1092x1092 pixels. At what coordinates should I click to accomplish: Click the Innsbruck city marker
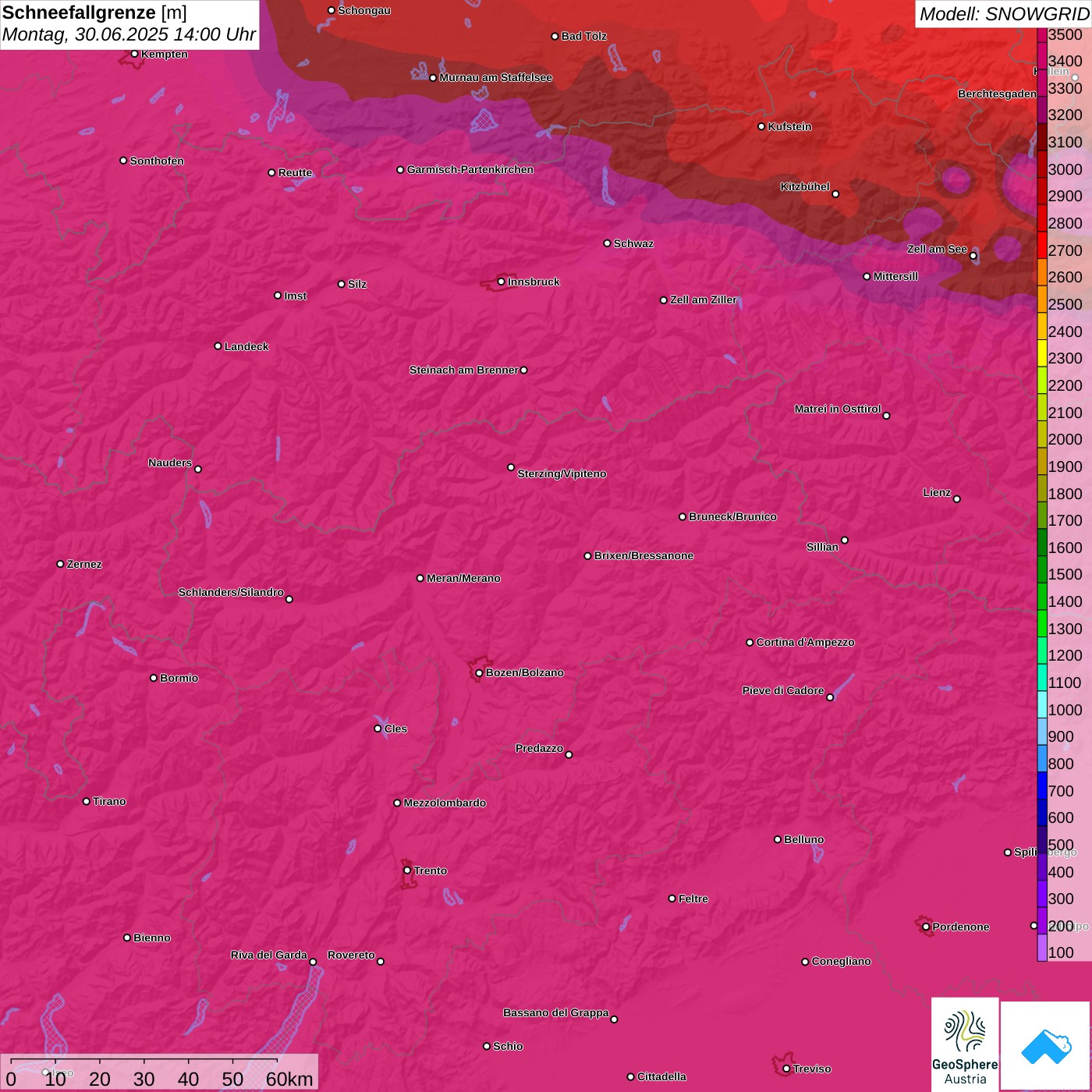click(x=501, y=282)
